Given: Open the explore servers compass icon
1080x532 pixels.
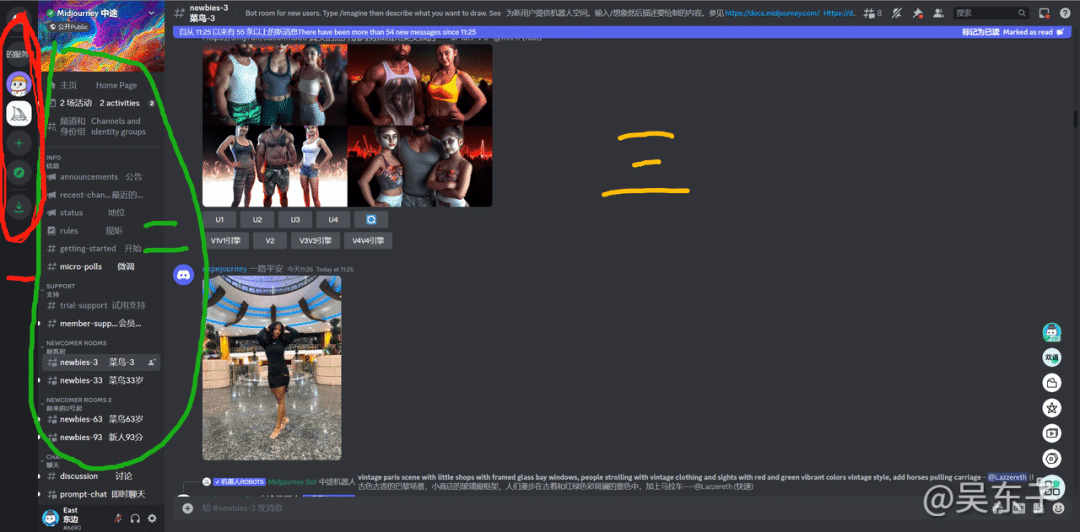Looking at the screenshot, I should [19, 172].
